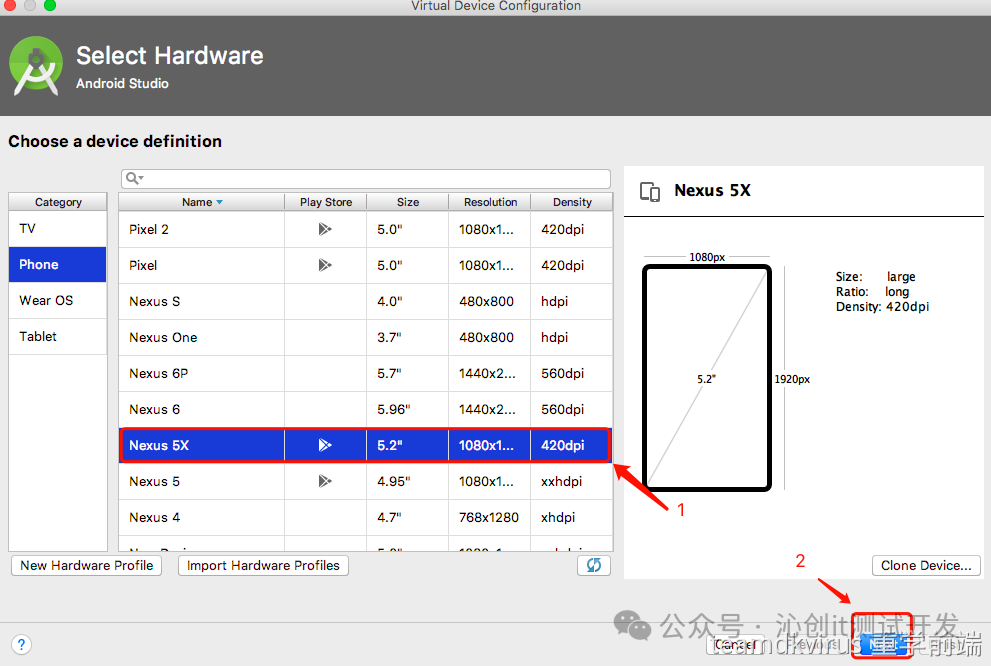Select the Nexus 5X device name
Image resolution: width=991 pixels, height=666 pixels.
click(x=159, y=445)
